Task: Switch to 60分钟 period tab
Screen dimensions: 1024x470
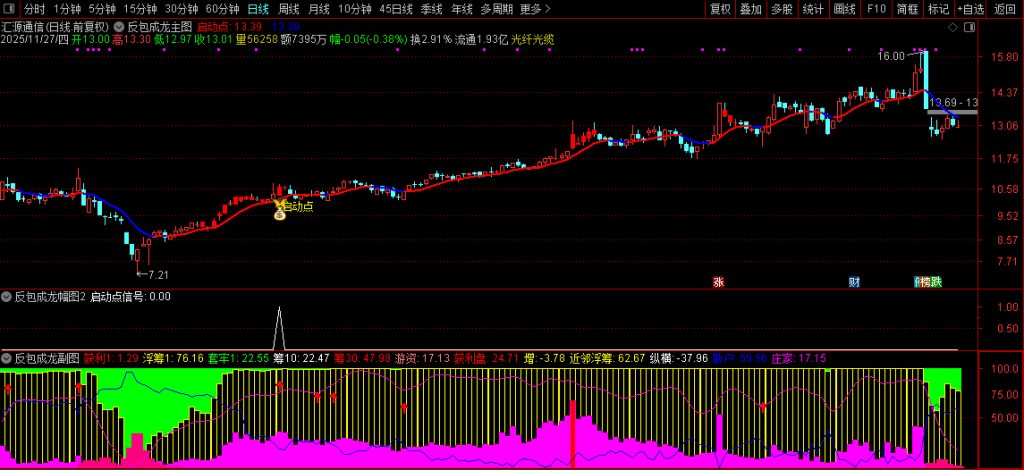Action: [x=222, y=9]
